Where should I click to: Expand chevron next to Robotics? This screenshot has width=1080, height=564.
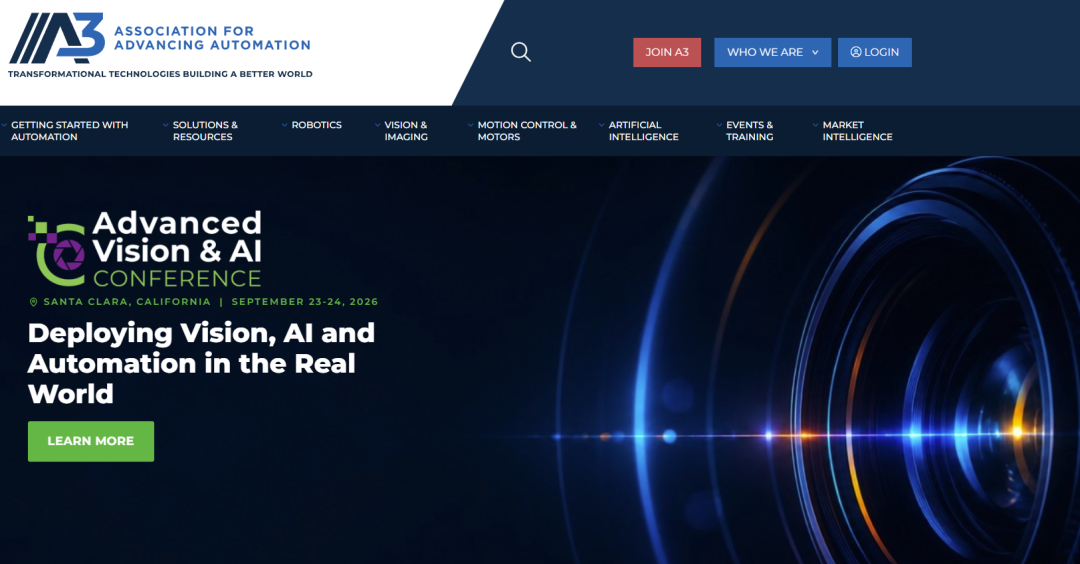point(284,125)
